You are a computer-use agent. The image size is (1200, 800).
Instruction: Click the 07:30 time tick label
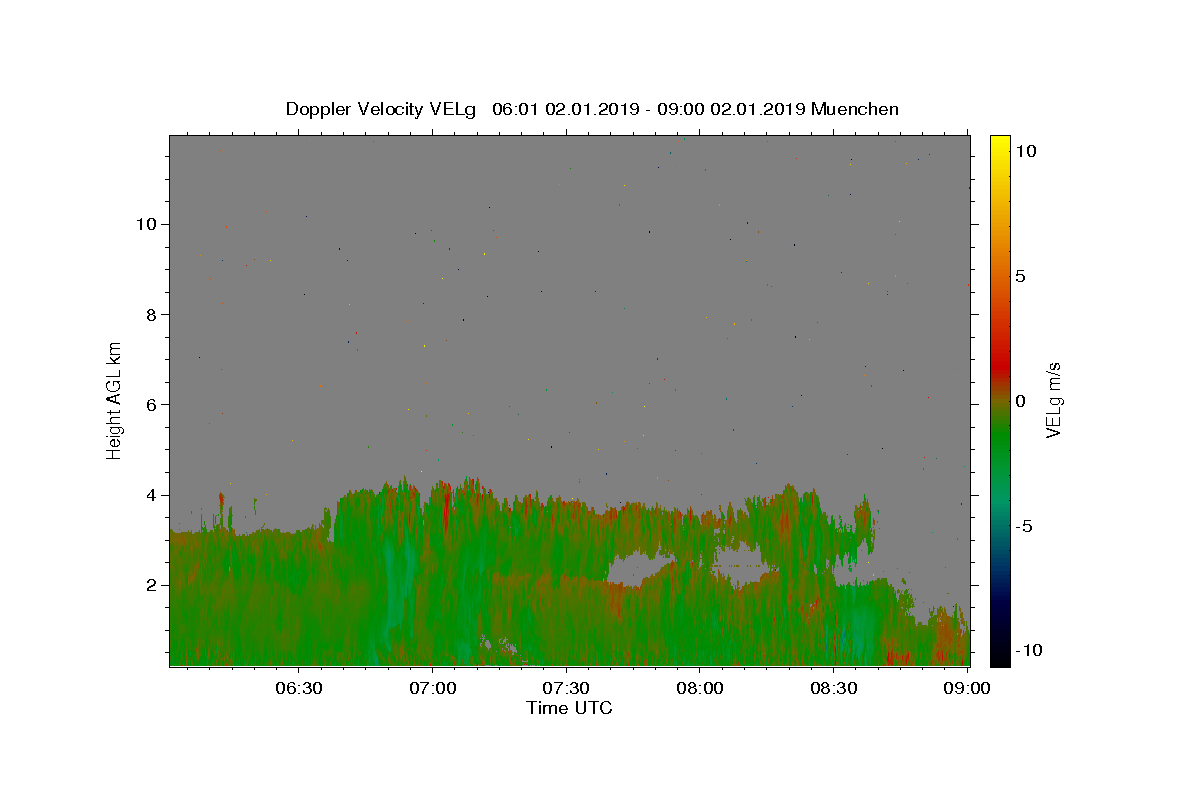coord(566,688)
